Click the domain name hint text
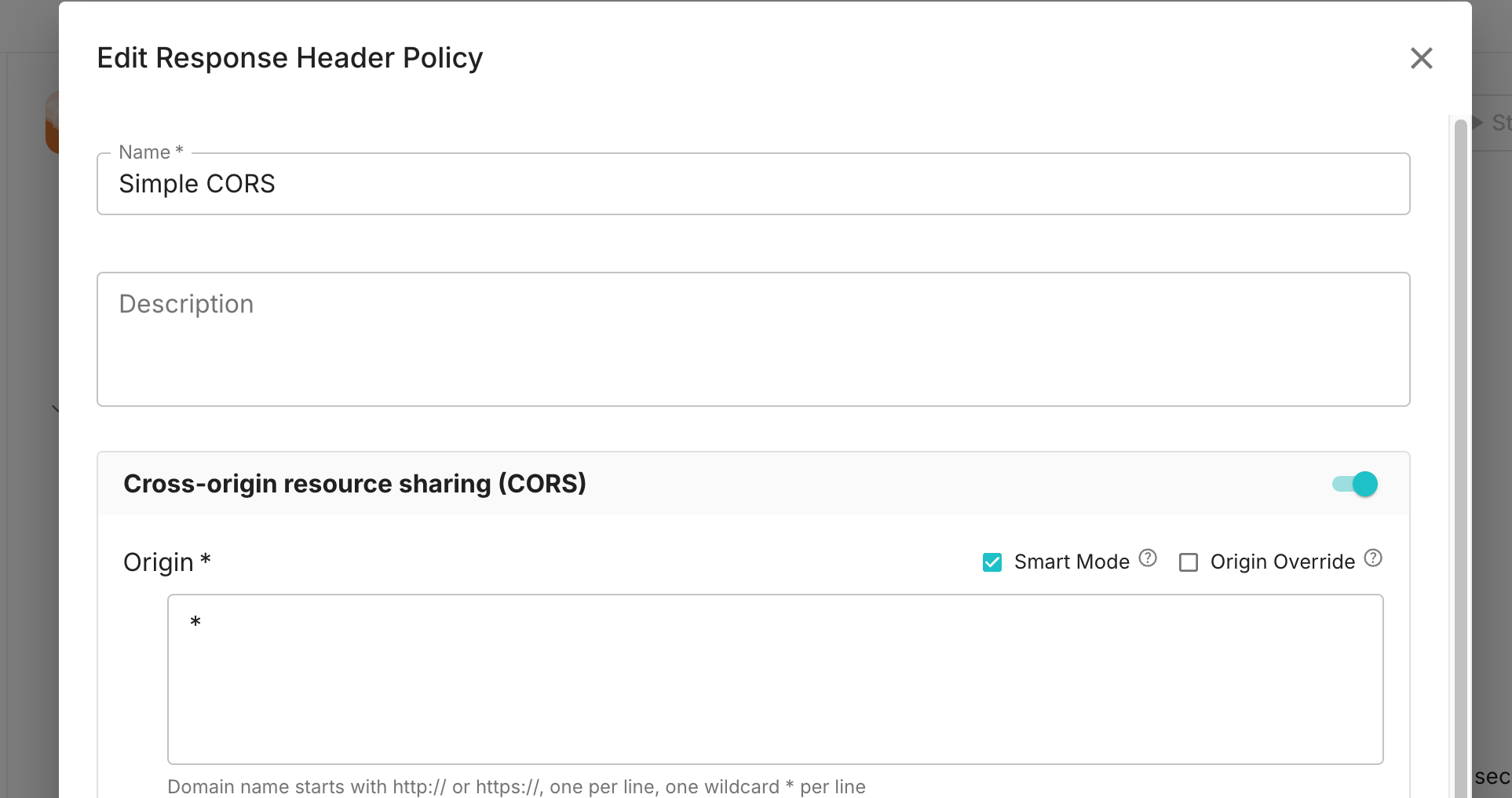Viewport: 1512px width, 798px height. pyautogui.click(x=516, y=786)
